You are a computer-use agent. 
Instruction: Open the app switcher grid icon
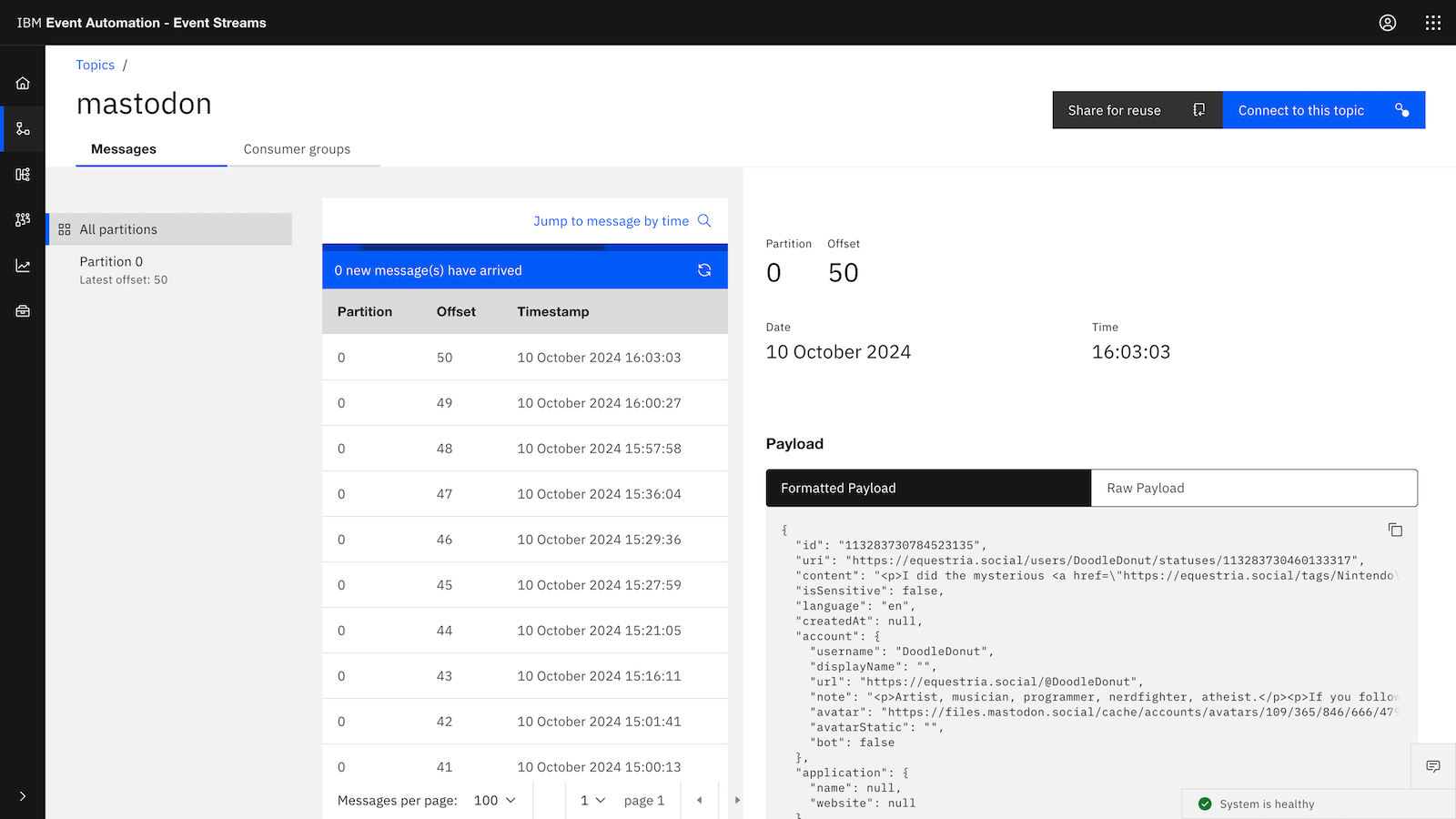(1432, 23)
